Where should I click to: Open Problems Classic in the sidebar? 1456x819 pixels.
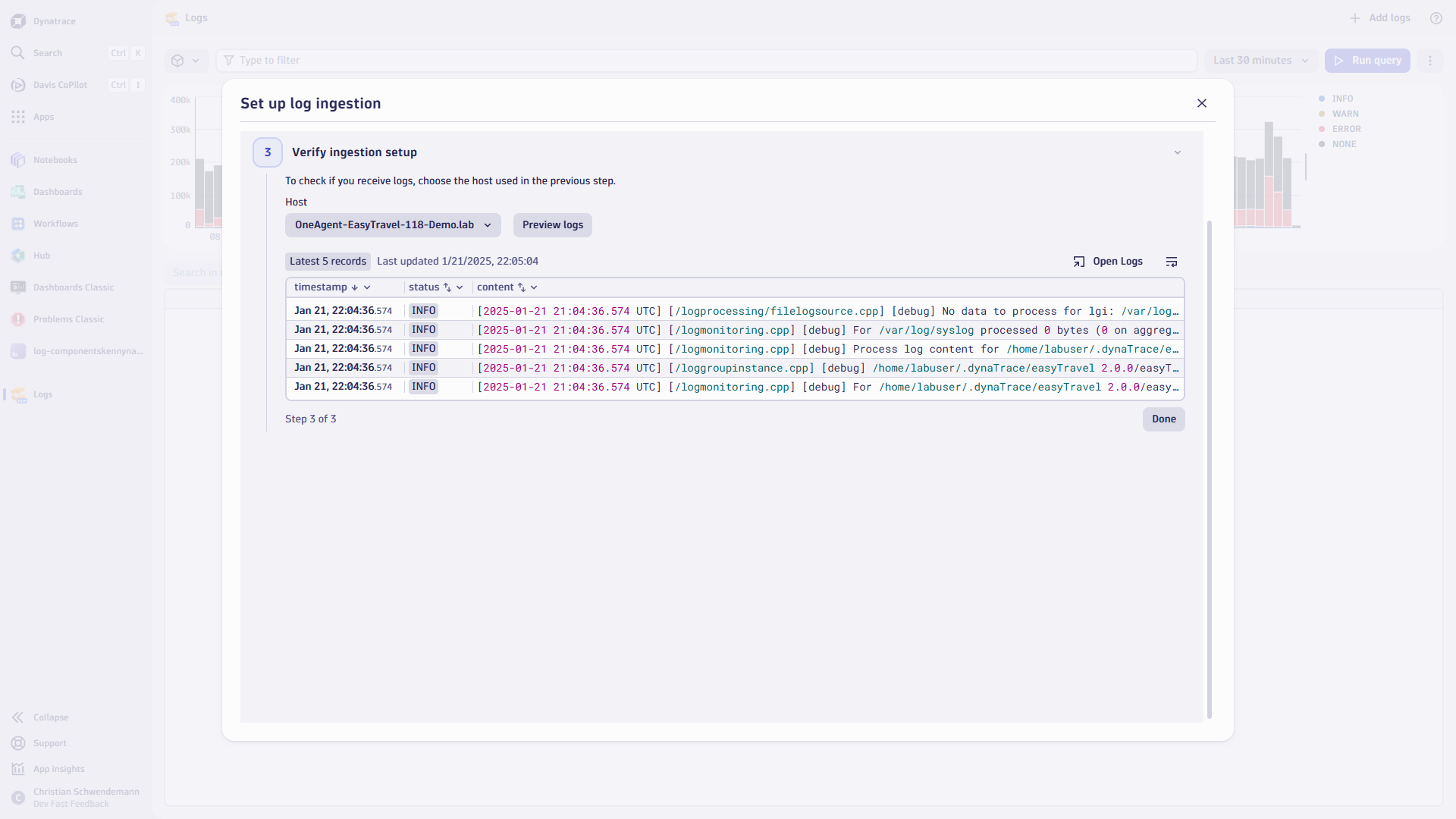(x=18, y=319)
